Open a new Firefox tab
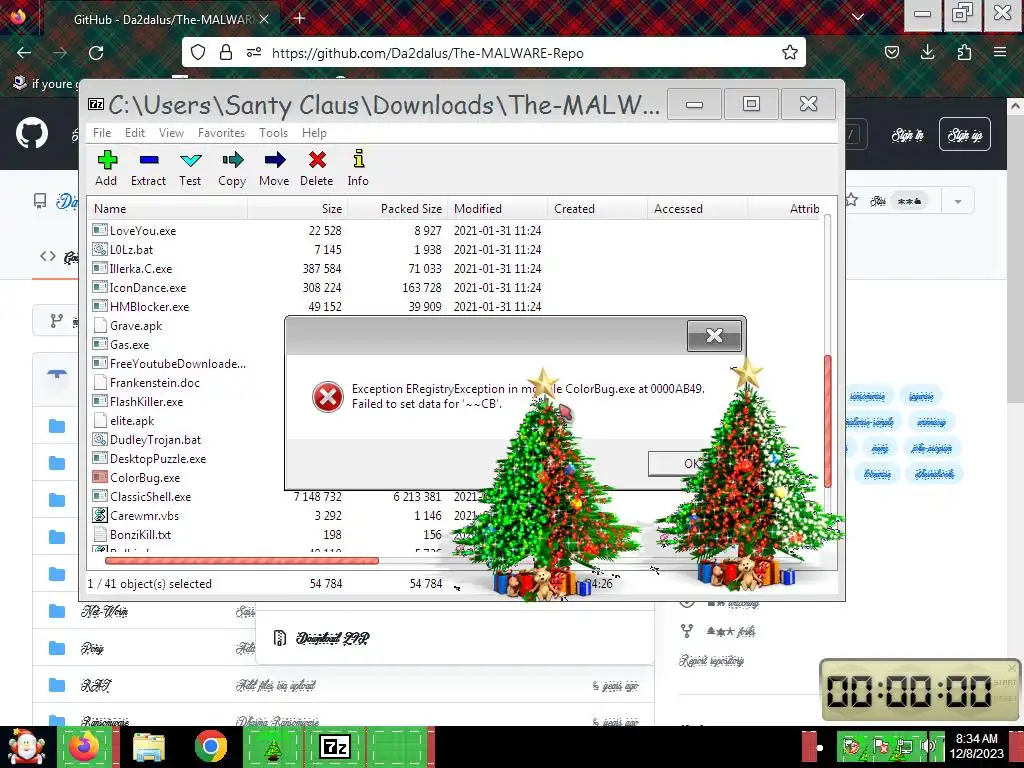The width and height of the screenshot is (1024, 768). 300,18
